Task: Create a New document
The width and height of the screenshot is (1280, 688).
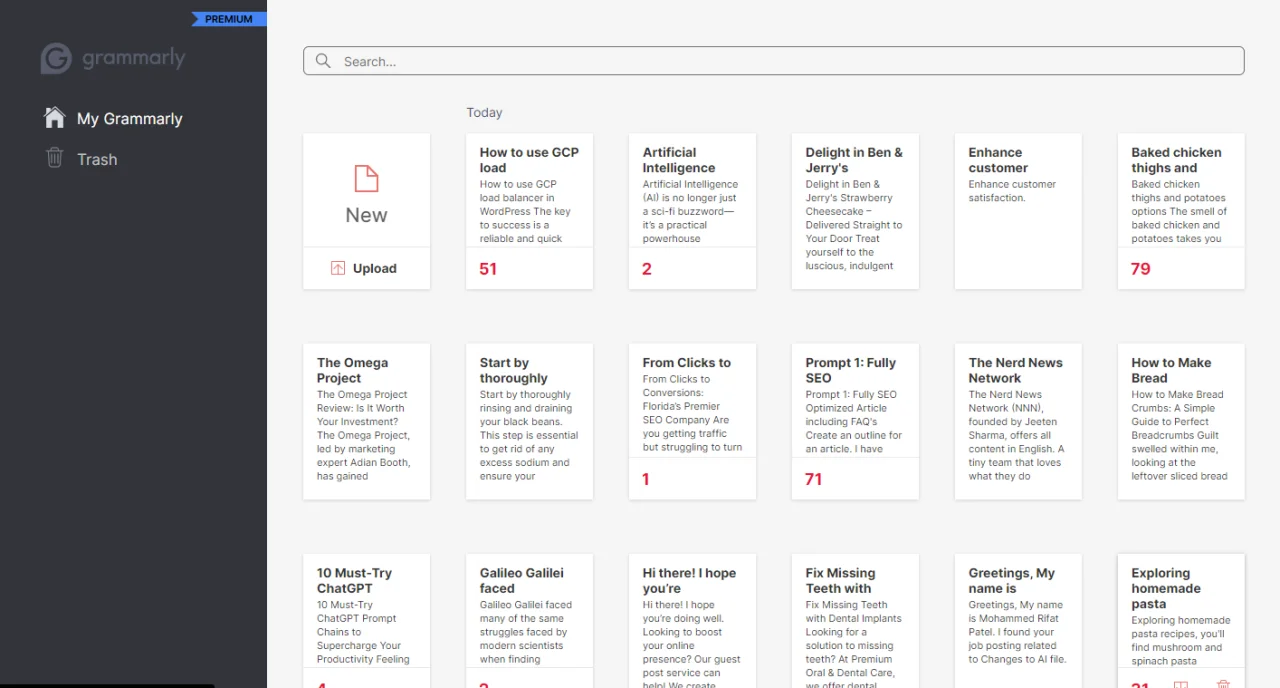Action: (x=367, y=191)
